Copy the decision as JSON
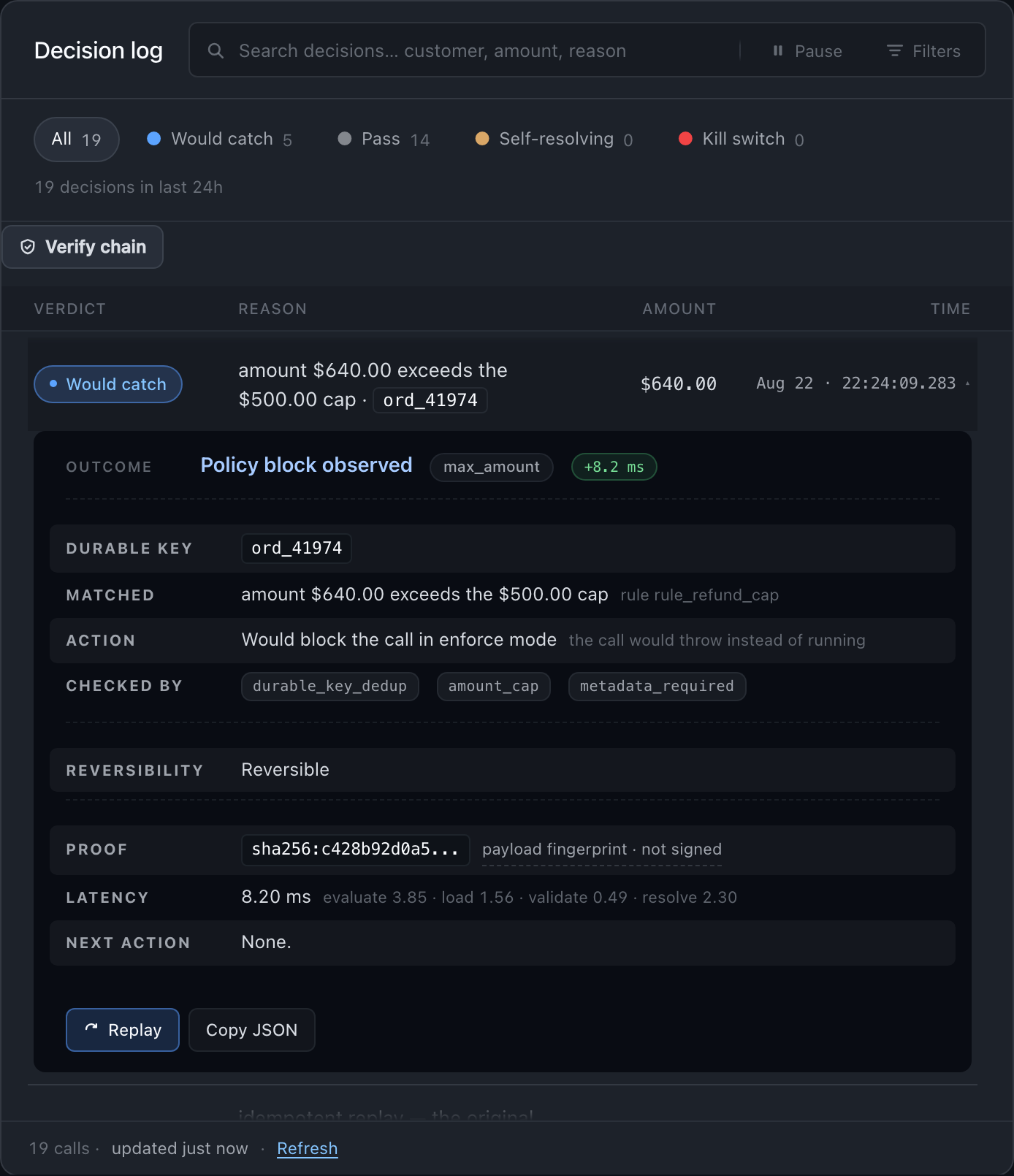Viewport: 1014px width, 1176px height. click(x=252, y=1030)
